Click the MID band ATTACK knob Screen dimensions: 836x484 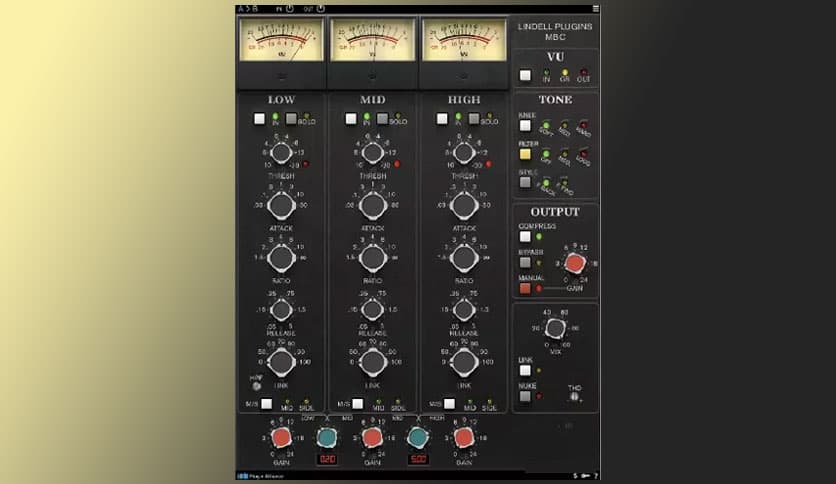(373, 206)
